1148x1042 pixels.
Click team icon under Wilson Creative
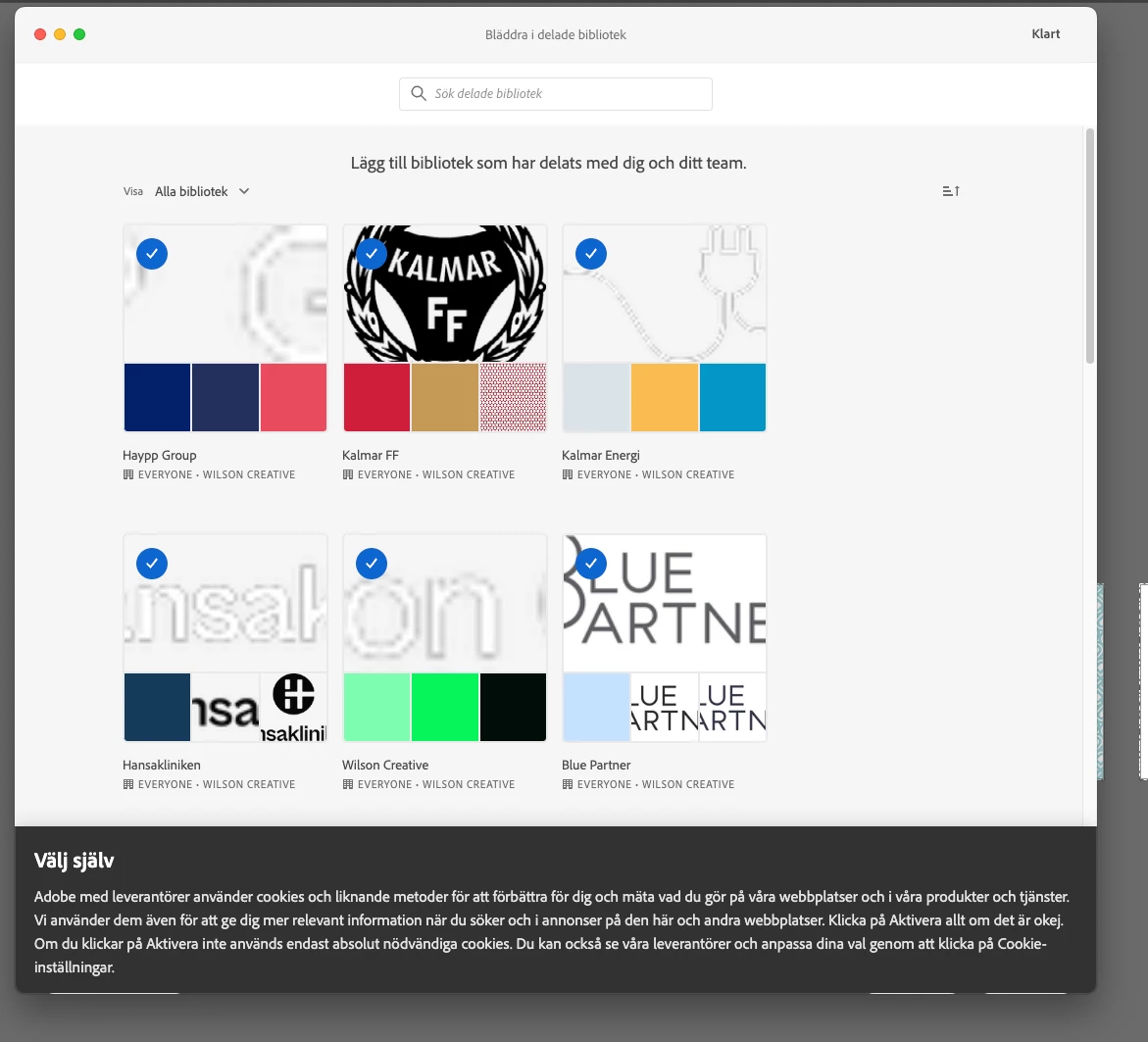click(348, 784)
